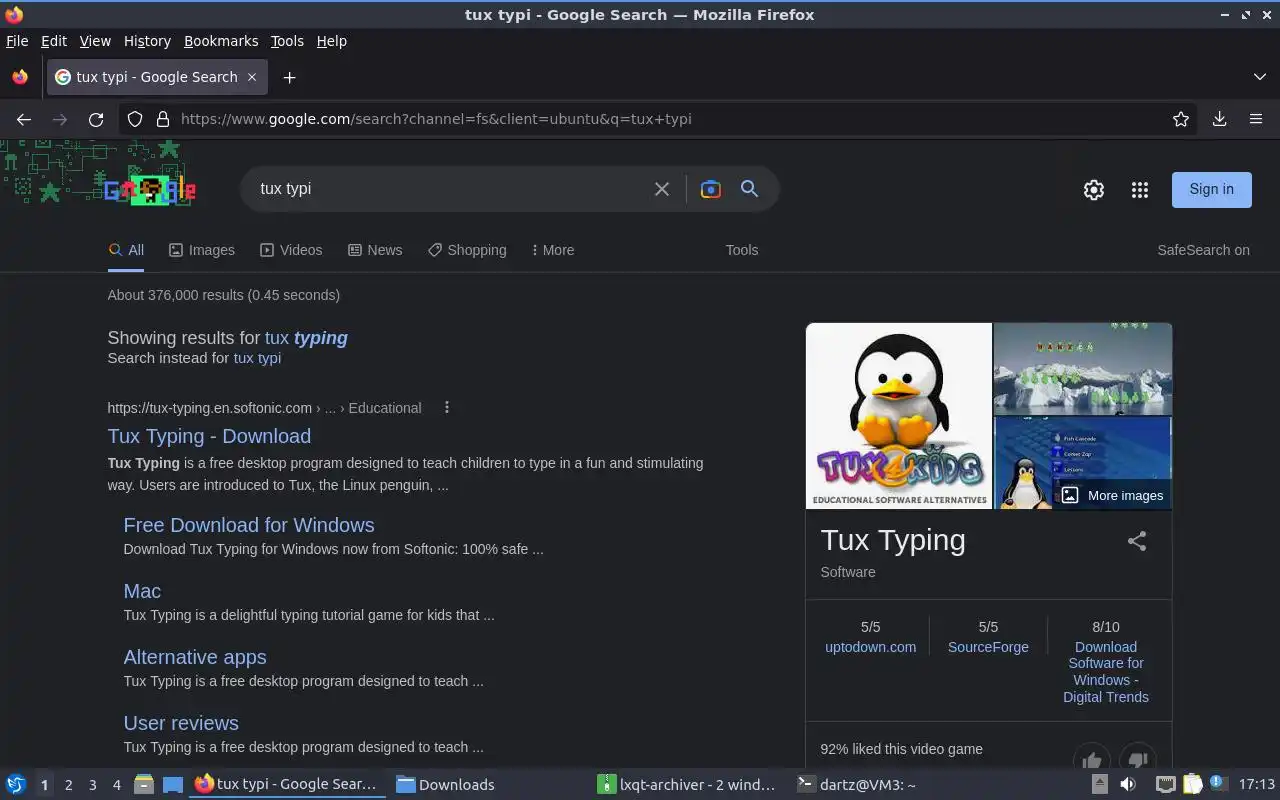Screen dimensions: 1280x800
Task: Open the Google apps grid
Action: 1140,190
